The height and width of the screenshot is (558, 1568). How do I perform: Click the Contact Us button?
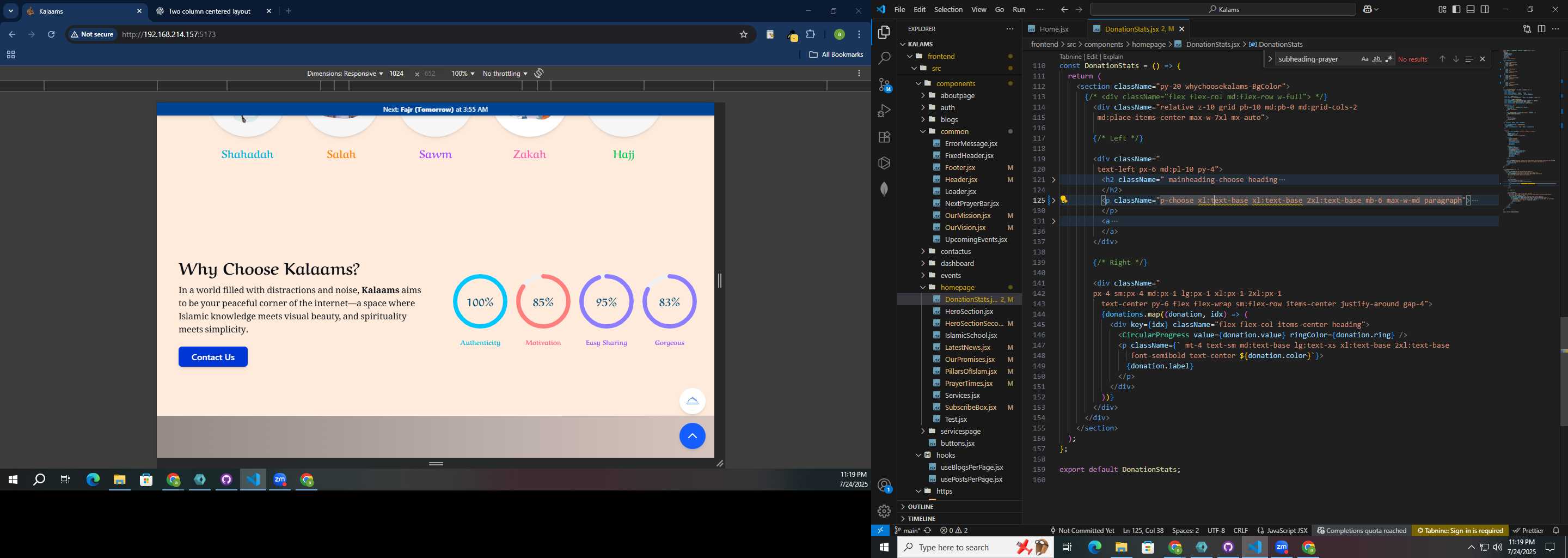[213, 357]
